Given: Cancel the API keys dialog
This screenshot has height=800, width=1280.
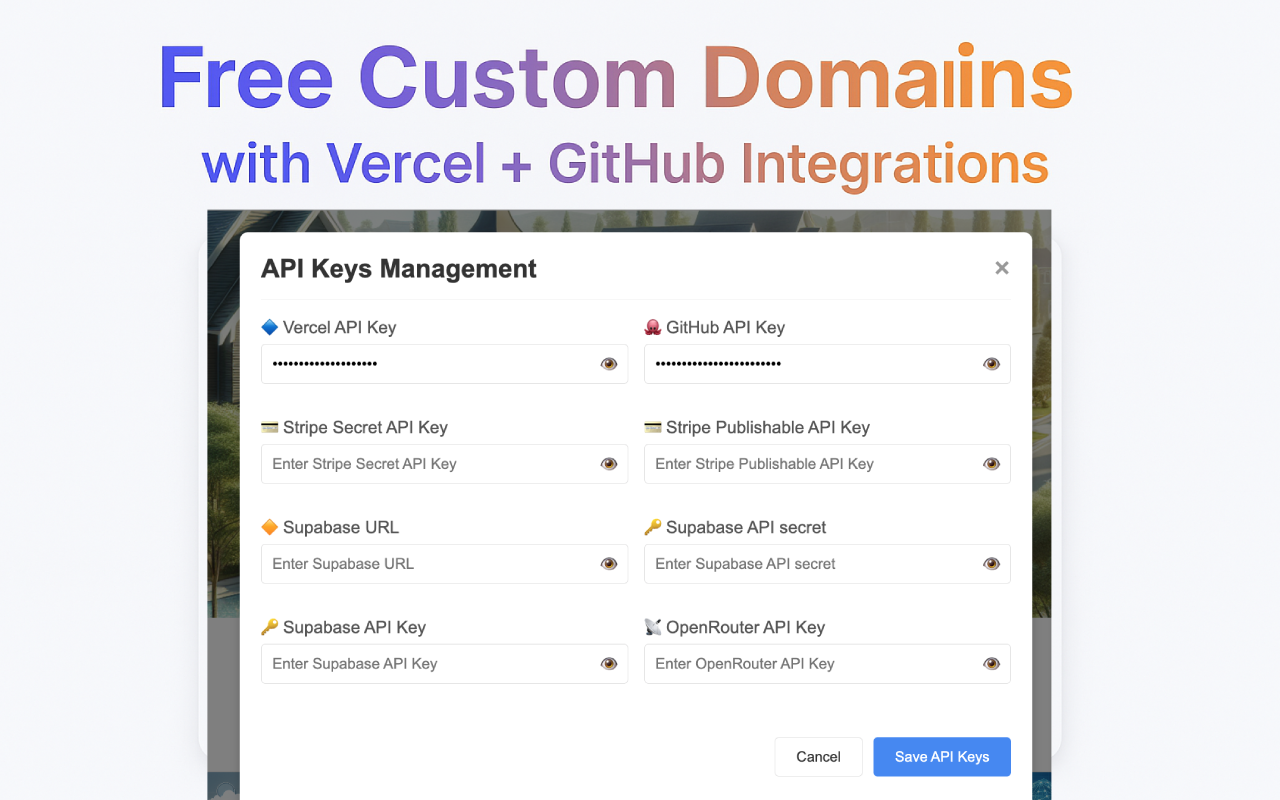Looking at the screenshot, I should pos(818,757).
